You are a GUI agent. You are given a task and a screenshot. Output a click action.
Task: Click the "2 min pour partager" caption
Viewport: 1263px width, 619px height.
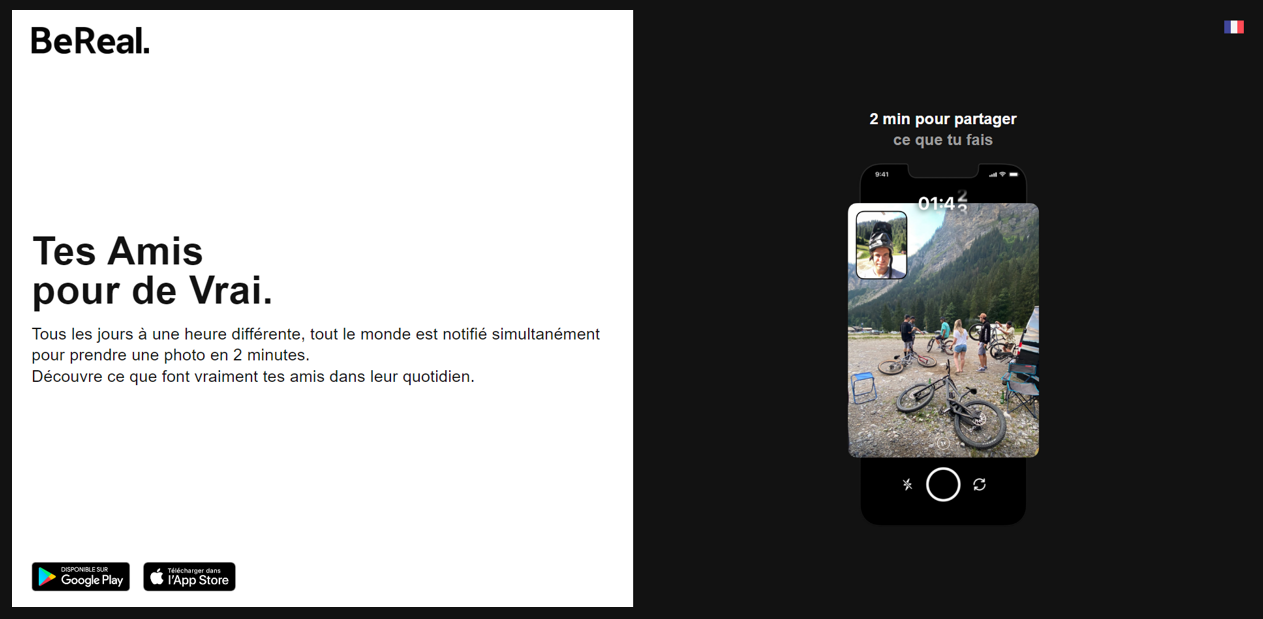tap(943, 119)
